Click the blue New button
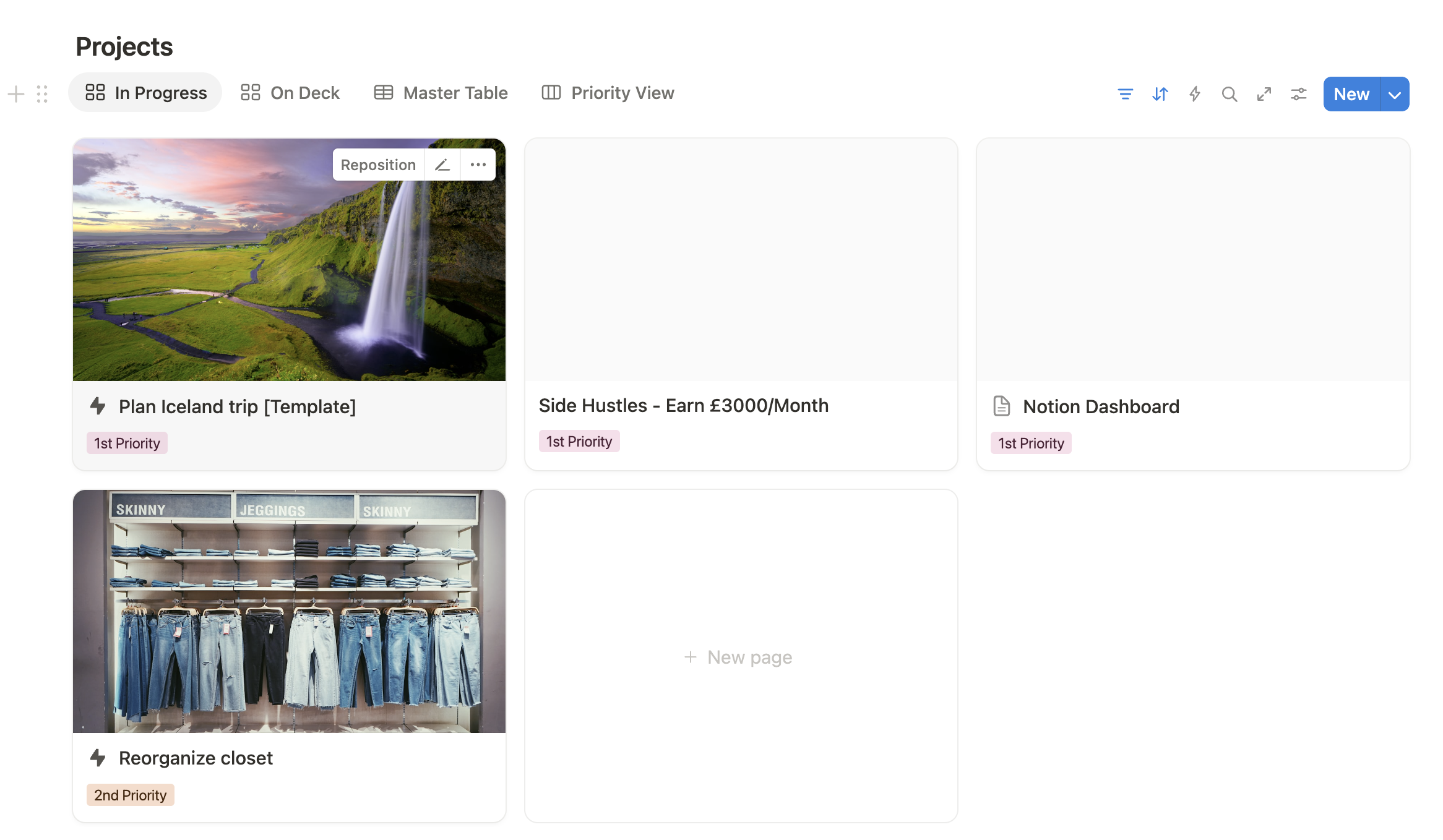 [x=1351, y=94]
